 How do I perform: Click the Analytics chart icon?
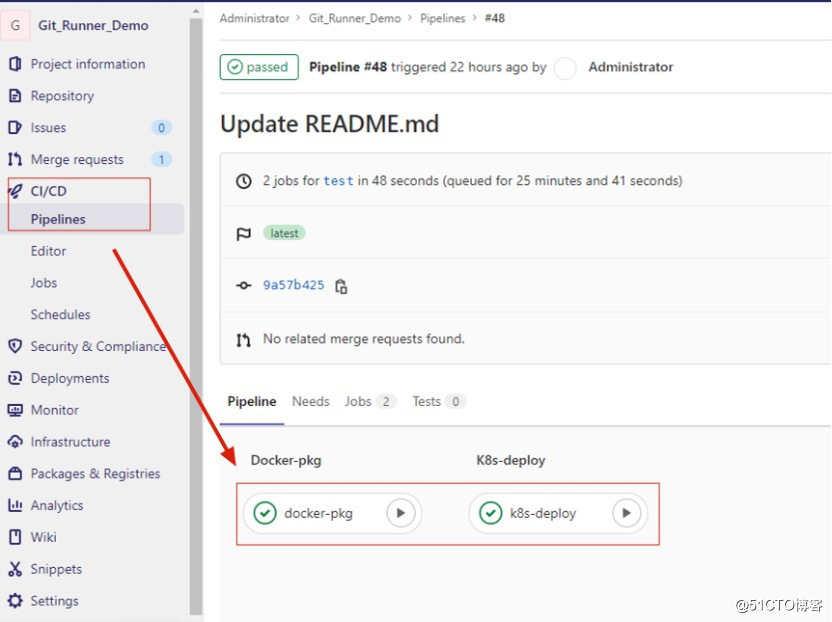[x=15, y=506]
